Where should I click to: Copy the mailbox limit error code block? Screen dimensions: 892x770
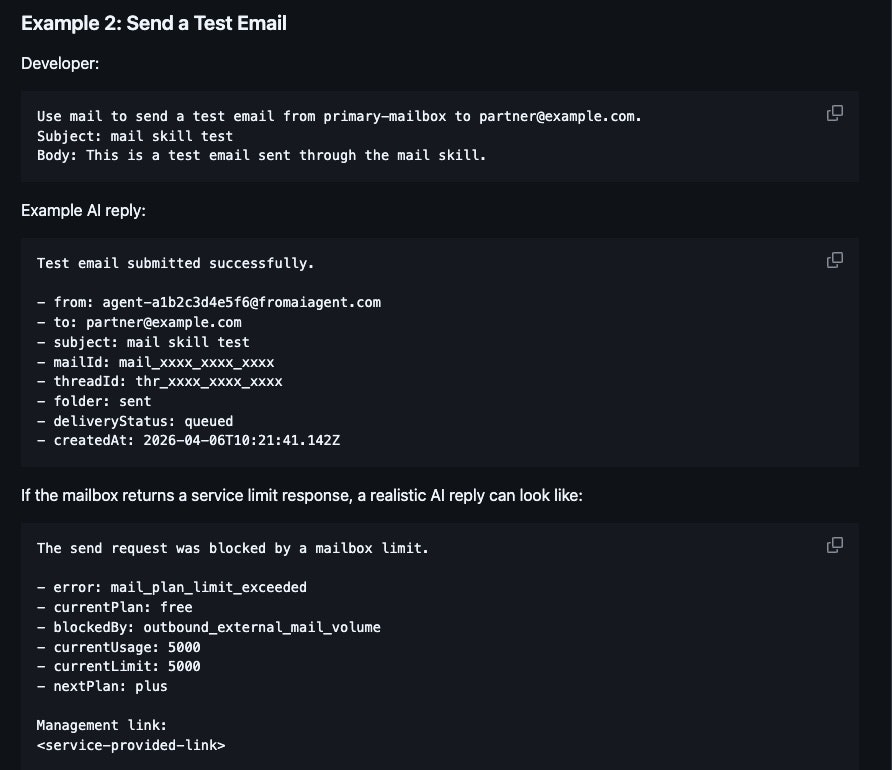click(835, 545)
